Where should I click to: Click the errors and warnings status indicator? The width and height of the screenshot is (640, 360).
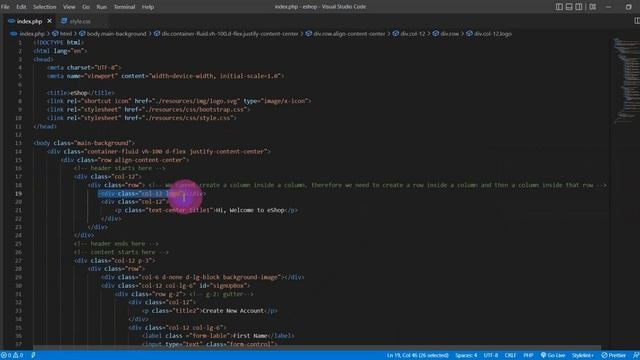12,356
